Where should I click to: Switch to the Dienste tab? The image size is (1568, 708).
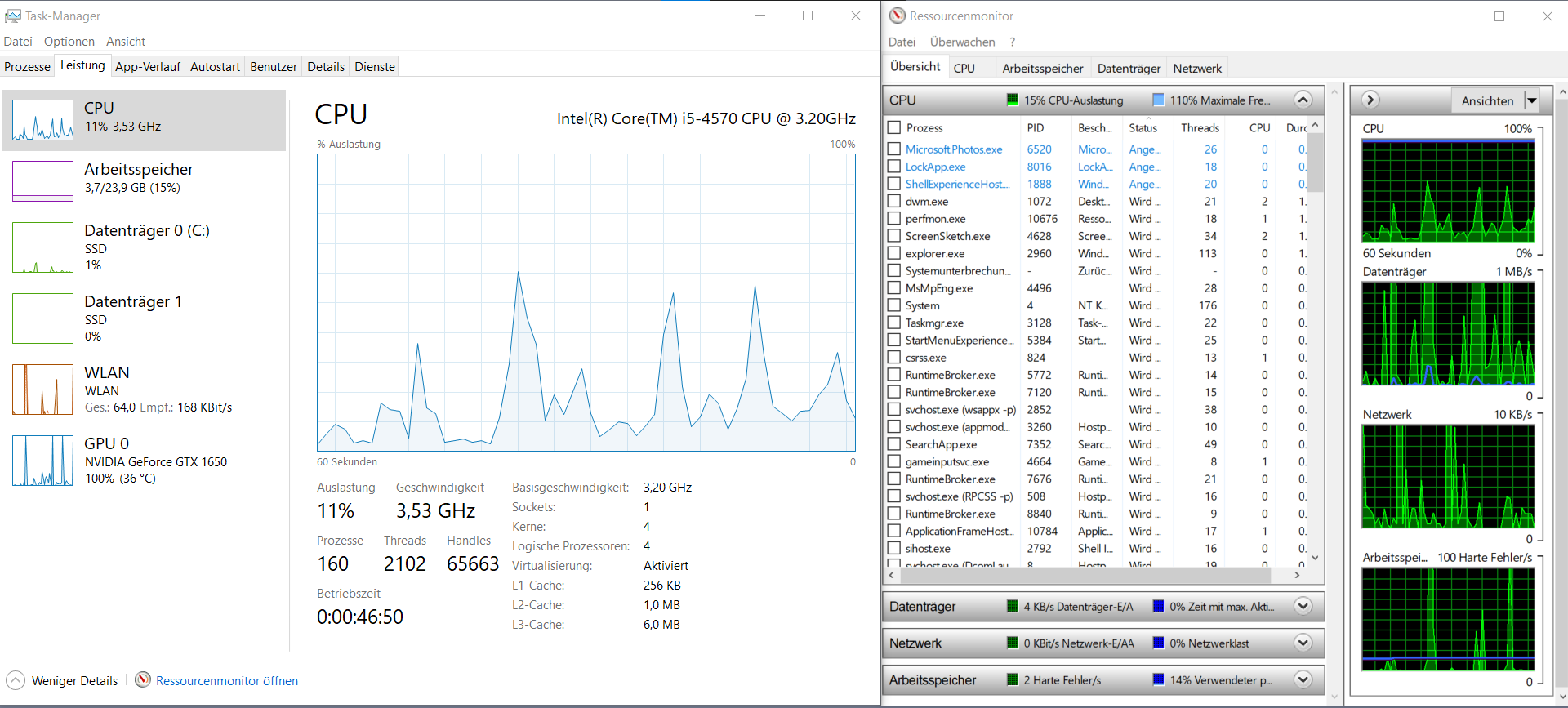375,67
